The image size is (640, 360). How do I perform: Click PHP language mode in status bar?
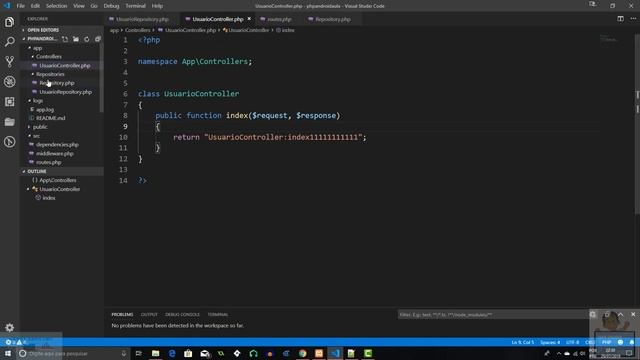tap(607, 342)
